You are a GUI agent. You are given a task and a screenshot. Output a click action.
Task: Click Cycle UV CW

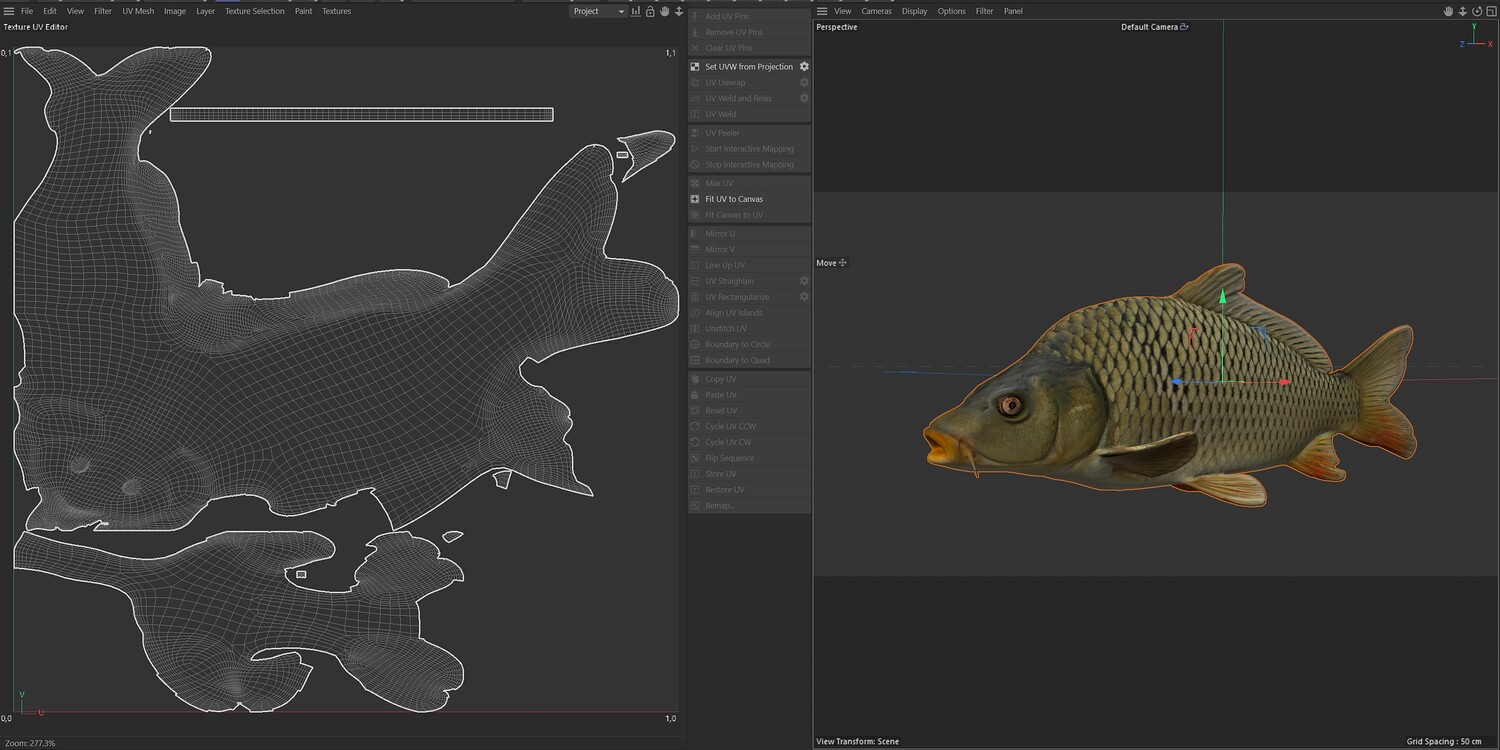coord(750,442)
